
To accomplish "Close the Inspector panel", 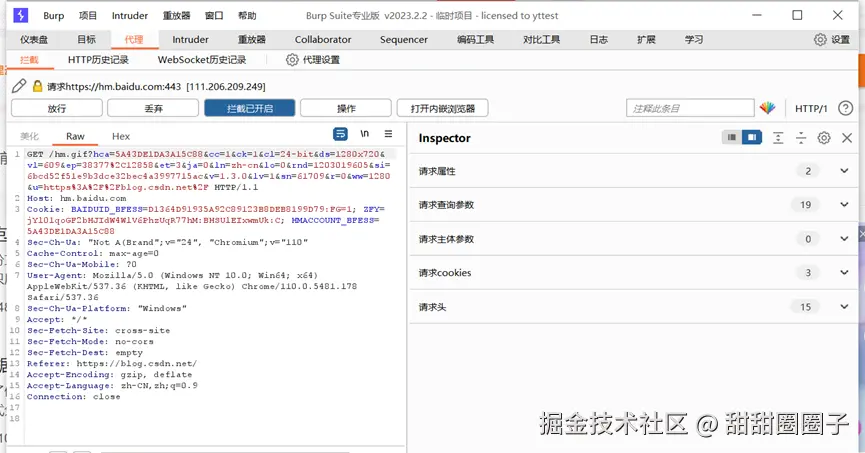I will [x=847, y=138].
